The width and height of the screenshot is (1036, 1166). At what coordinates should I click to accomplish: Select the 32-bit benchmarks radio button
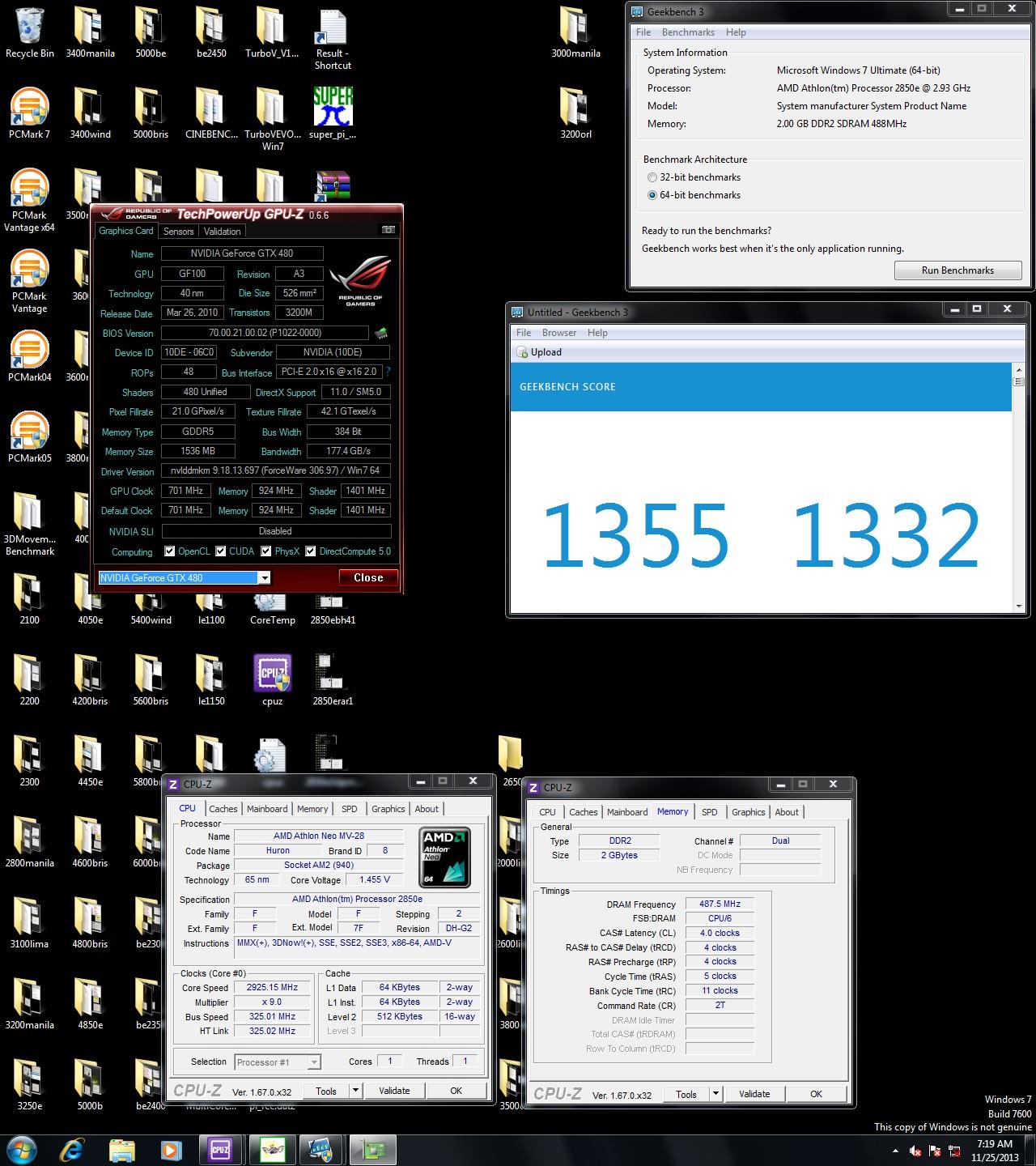point(652,177)
